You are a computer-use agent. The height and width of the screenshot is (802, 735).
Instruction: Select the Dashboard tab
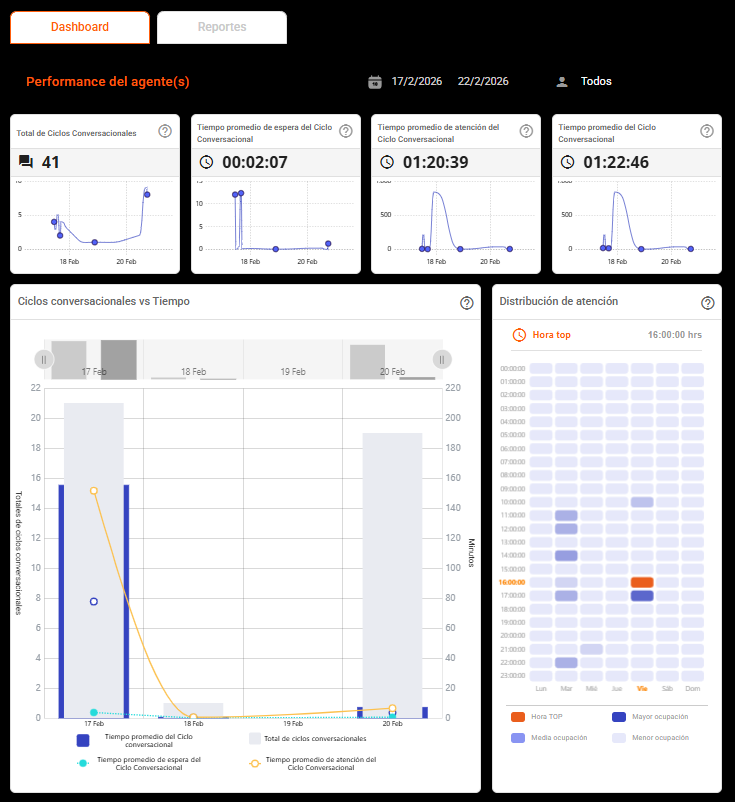click(80, 27)
